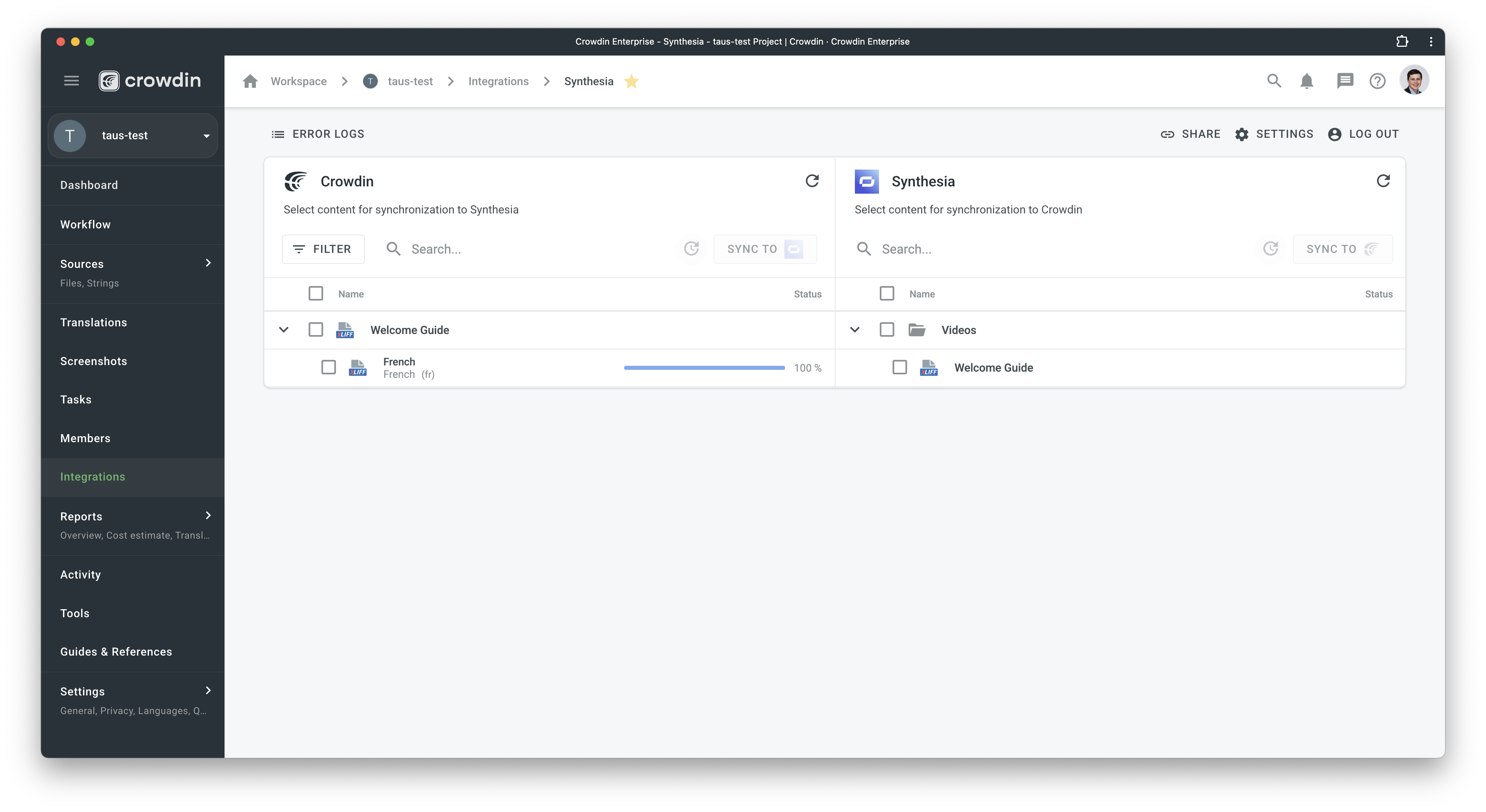Open Screenshots in the sidebar

[x=133, y=361]
